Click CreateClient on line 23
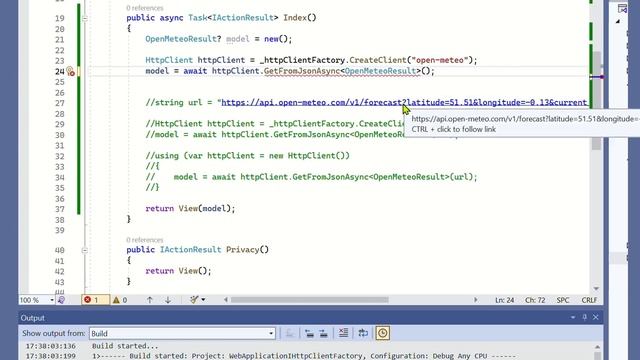 pos(378,60)
